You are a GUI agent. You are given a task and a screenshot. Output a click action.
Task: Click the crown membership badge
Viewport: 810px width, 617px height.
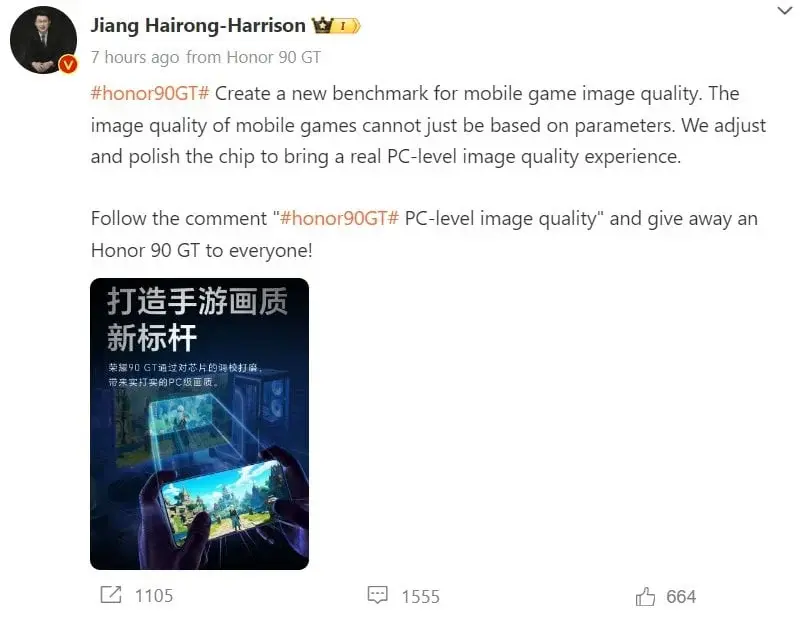tap(322, 25)
